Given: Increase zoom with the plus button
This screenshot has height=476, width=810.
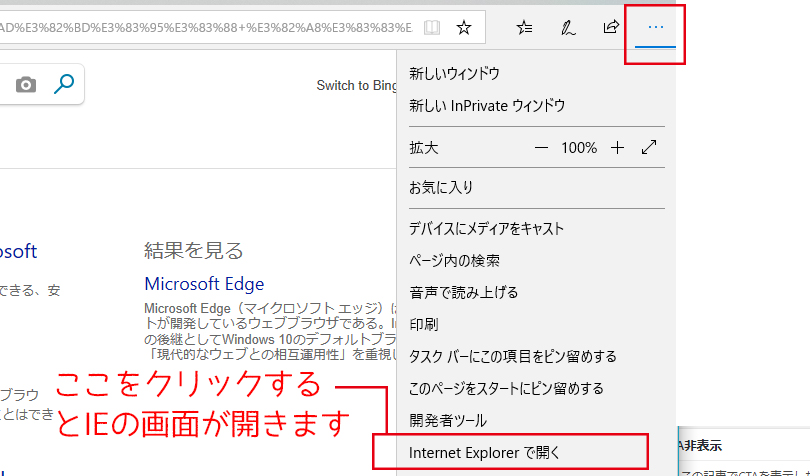Looking at the screenshot, I should (617, 148).
